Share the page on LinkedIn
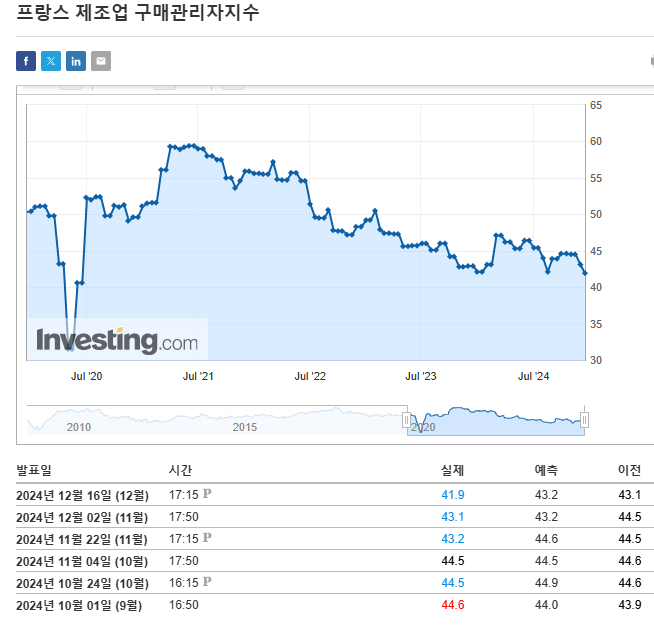This screenshot has height=627, width=654. [76, 61]
